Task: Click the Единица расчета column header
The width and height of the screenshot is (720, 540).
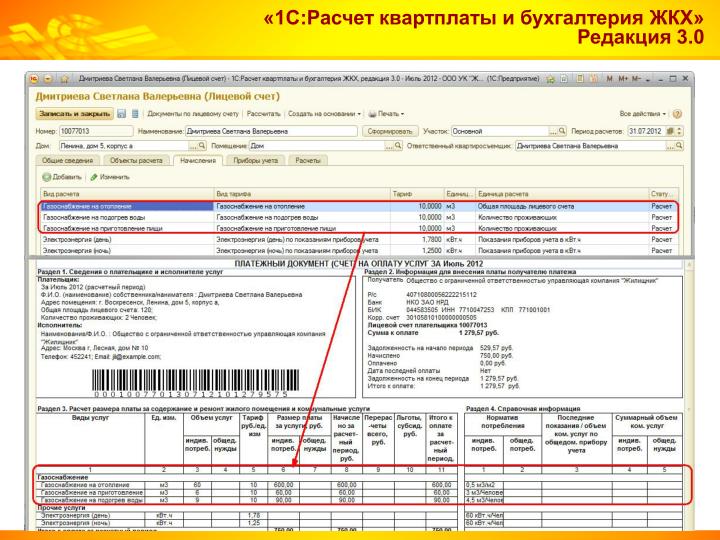Action: 562,194
